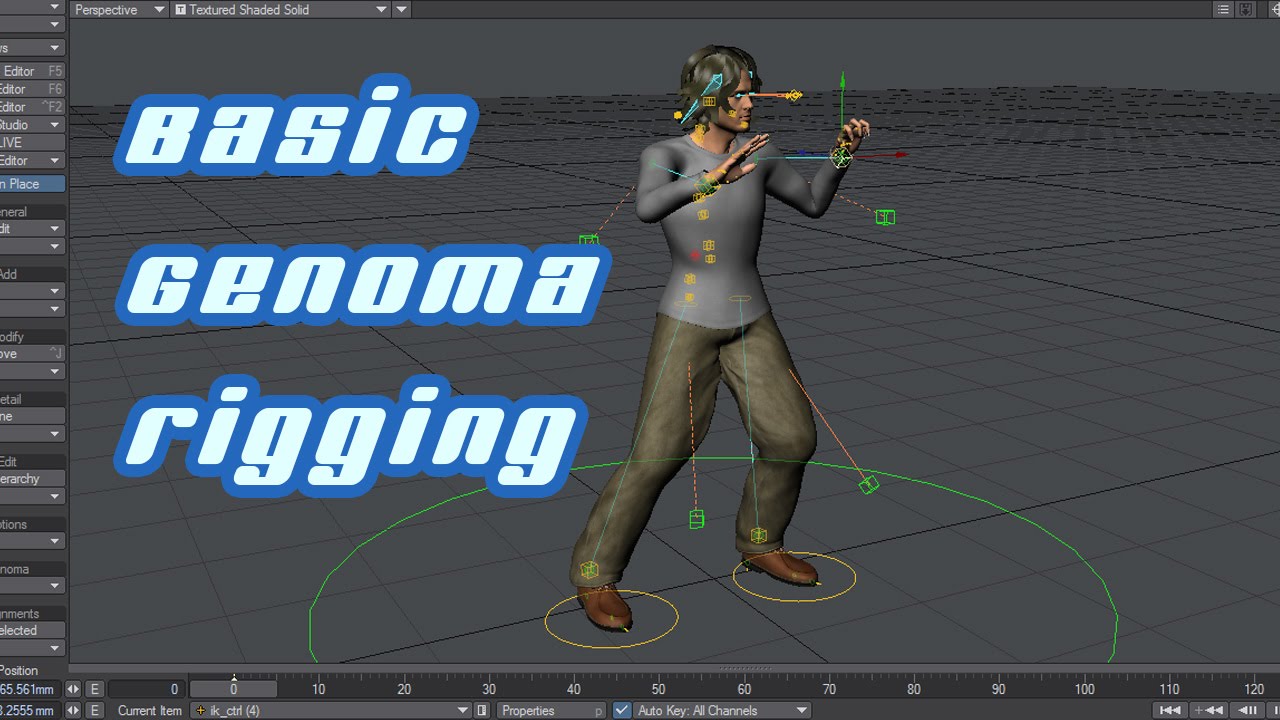Select the orange eye target control
The image size is (1280, 720).
(x=794, y=96)
